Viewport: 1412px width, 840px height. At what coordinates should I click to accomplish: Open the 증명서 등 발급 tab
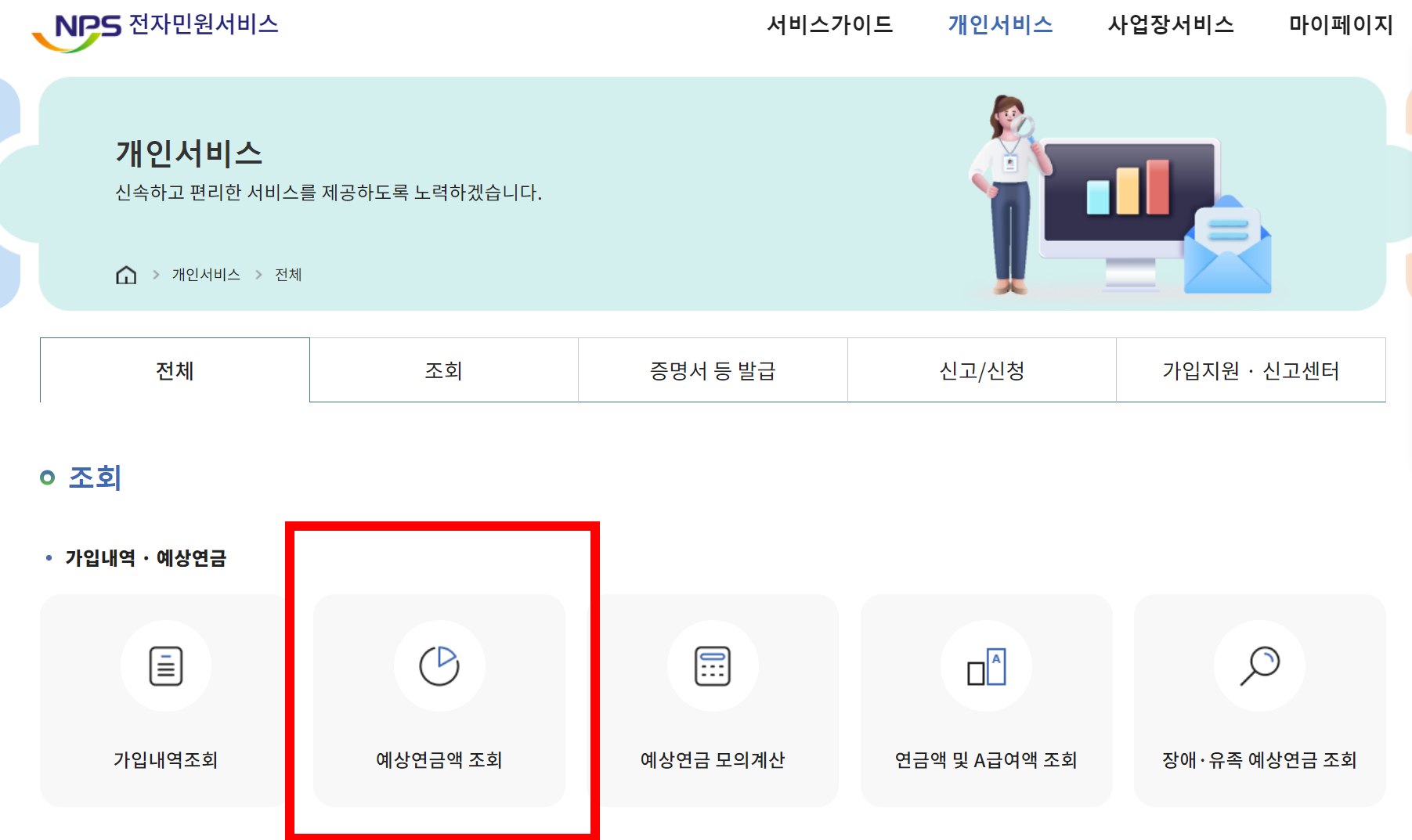click(712, 370)
